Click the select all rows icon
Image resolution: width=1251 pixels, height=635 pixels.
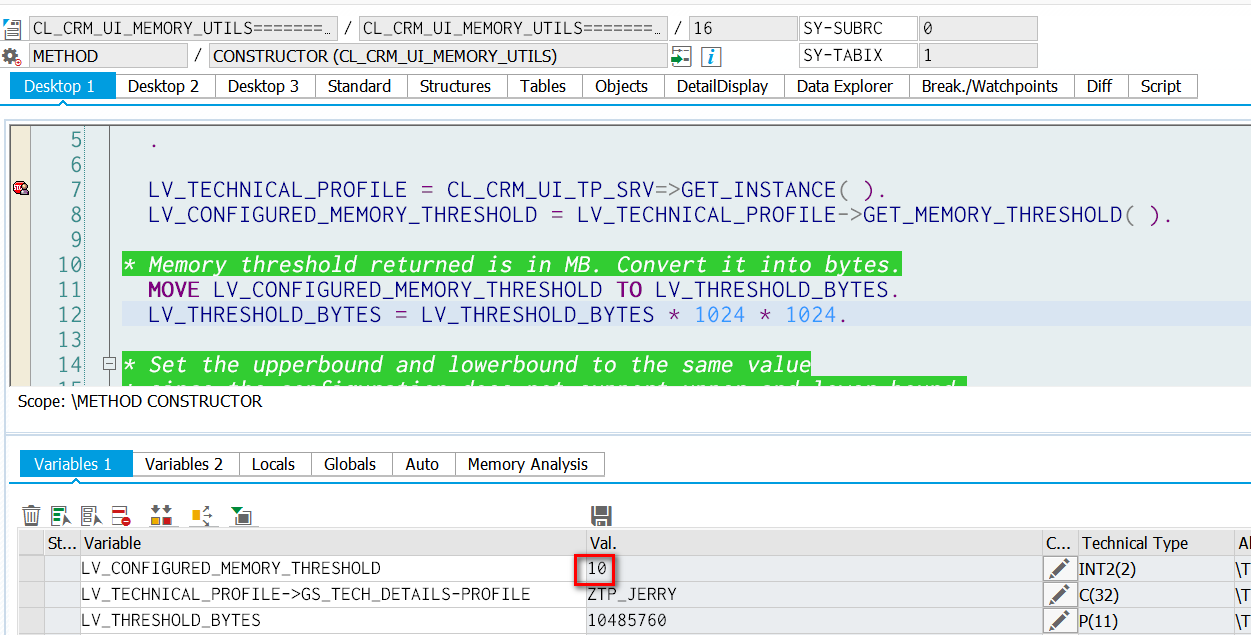click(61, 516)
